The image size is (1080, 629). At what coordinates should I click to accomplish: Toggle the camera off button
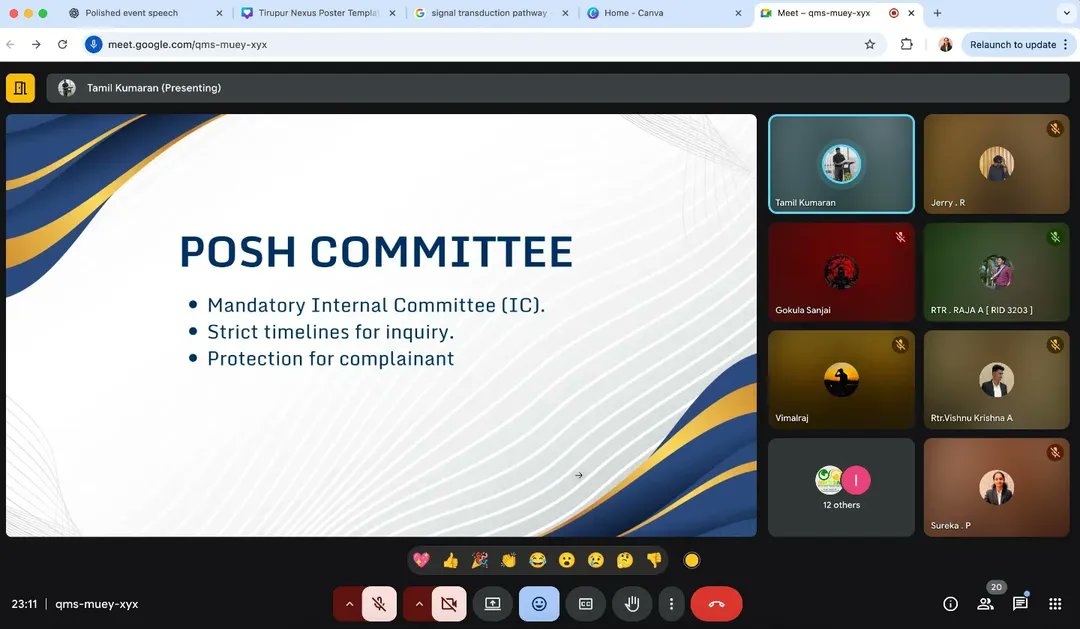449,604
